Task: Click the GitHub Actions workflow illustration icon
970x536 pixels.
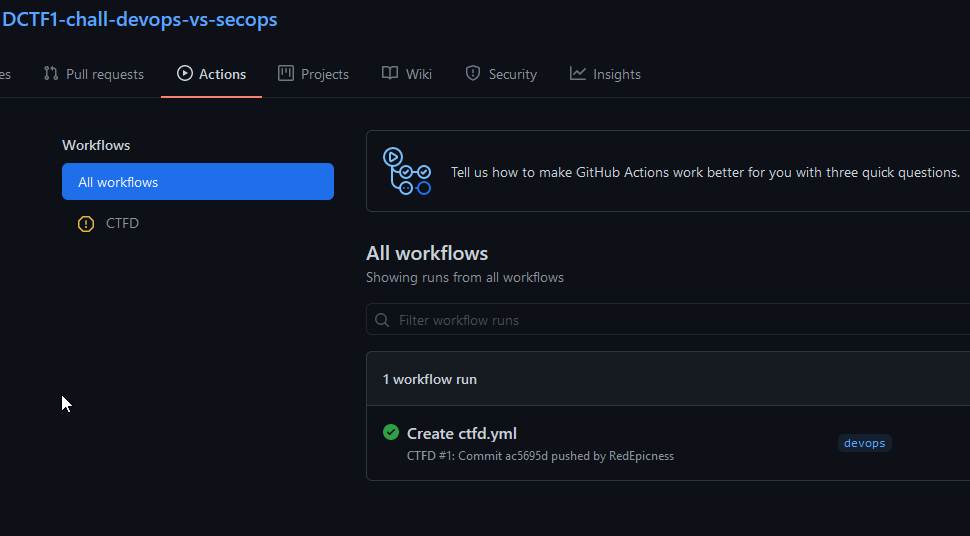Action: tap(407, 171)
